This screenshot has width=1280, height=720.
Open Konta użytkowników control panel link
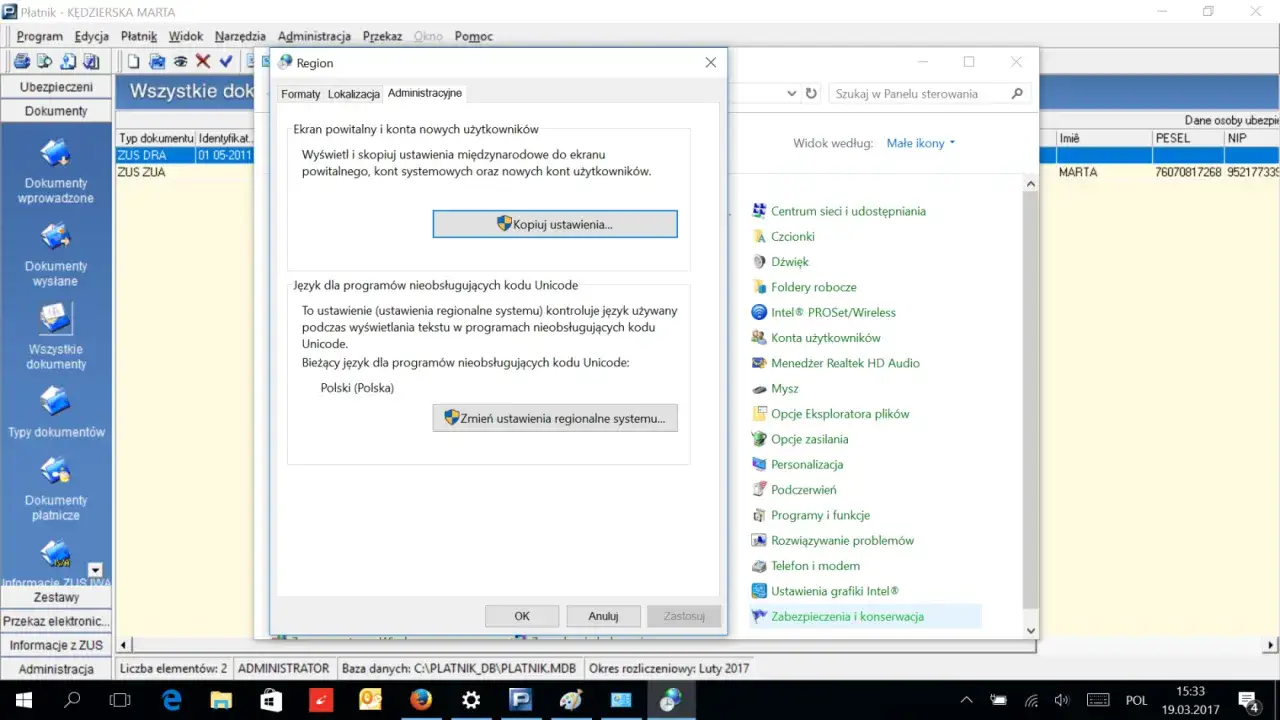point(825,338)
